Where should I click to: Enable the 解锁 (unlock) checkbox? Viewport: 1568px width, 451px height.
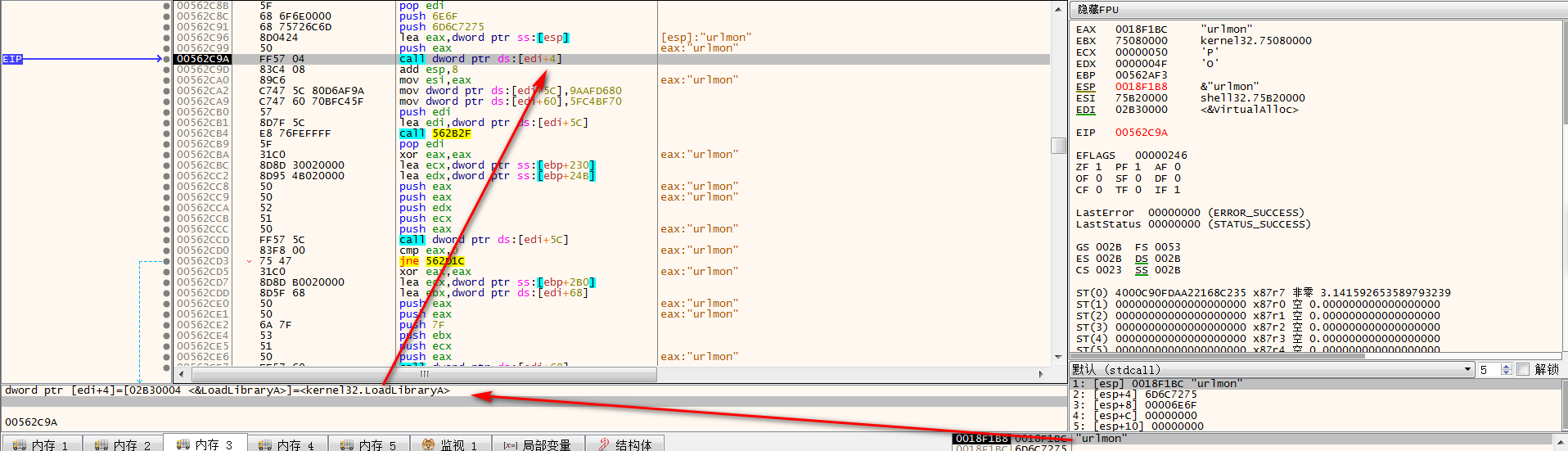coord(1523,369)
